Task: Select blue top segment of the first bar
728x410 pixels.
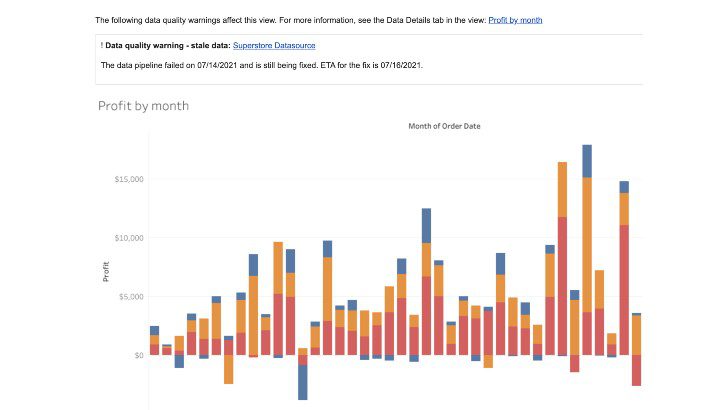Action: 154,331
